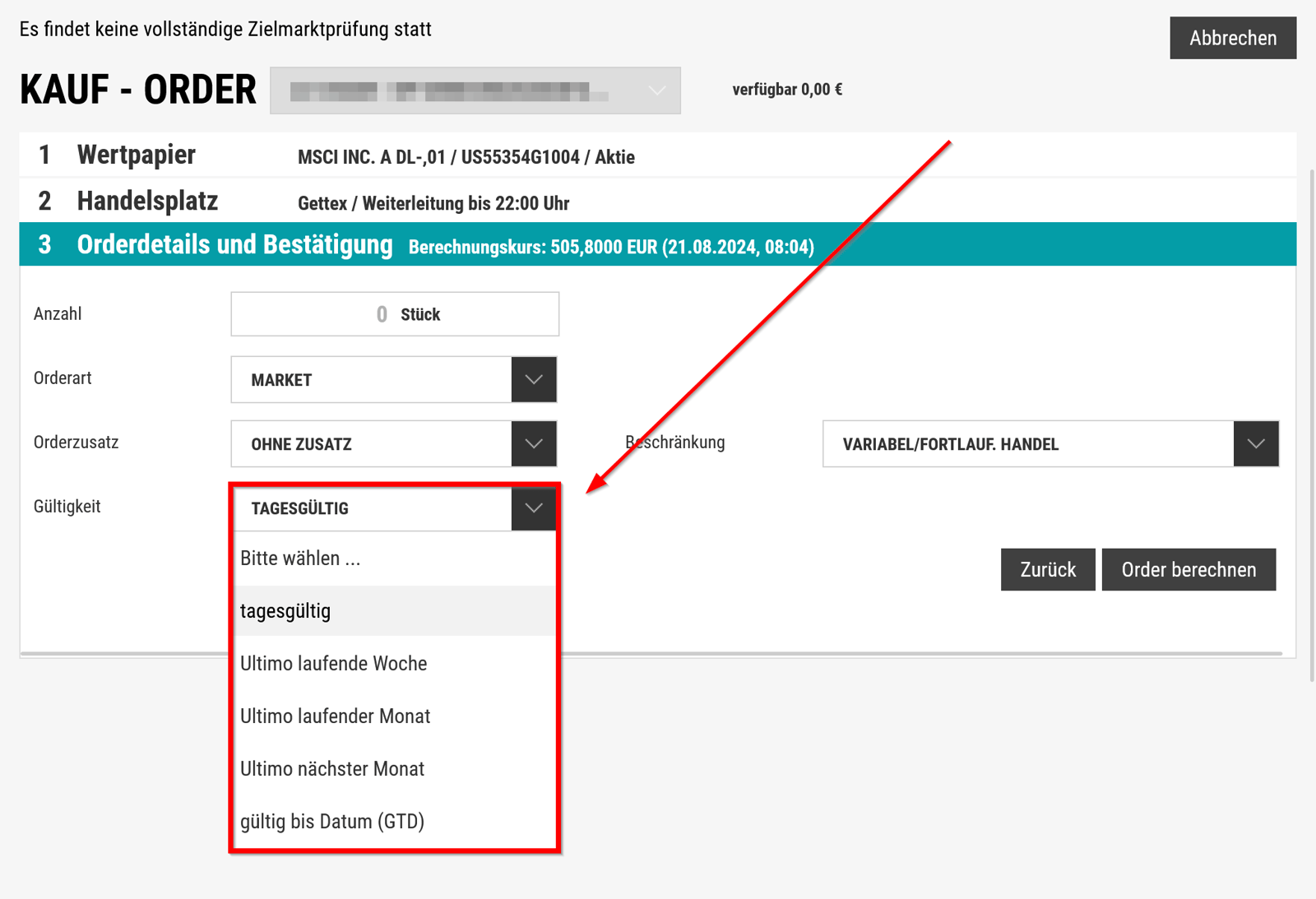Click the Anzahl Stück input field
The width and height of the screenshot is (1316, 899).
[395, 314]
